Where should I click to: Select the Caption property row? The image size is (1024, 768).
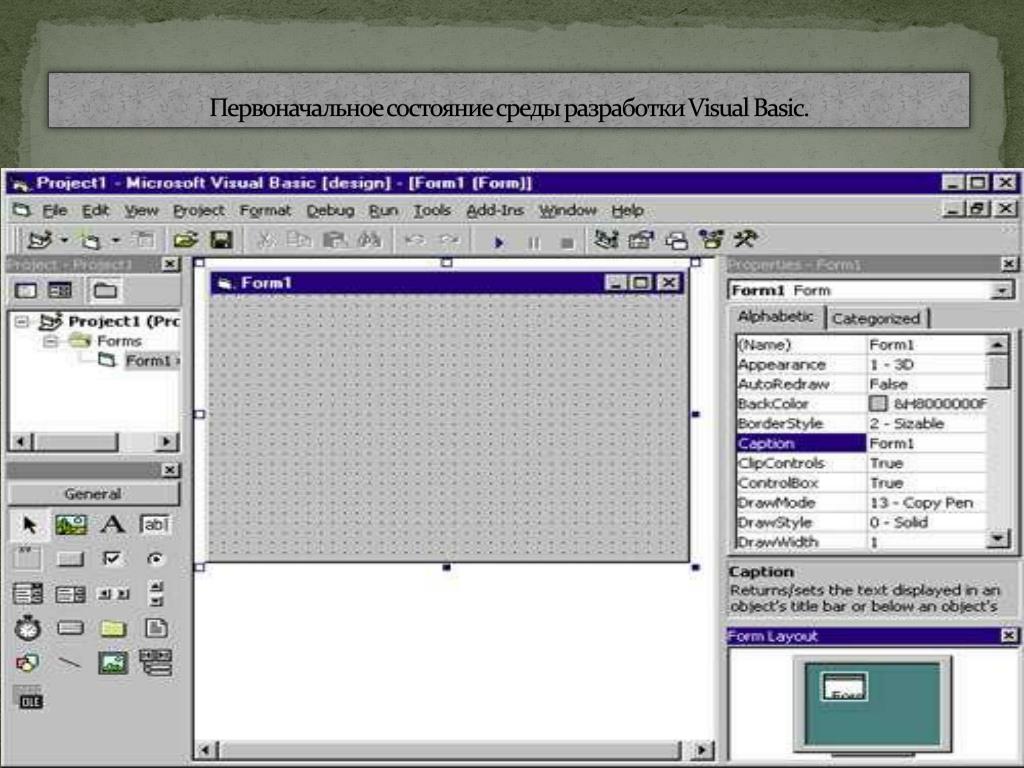861,443
